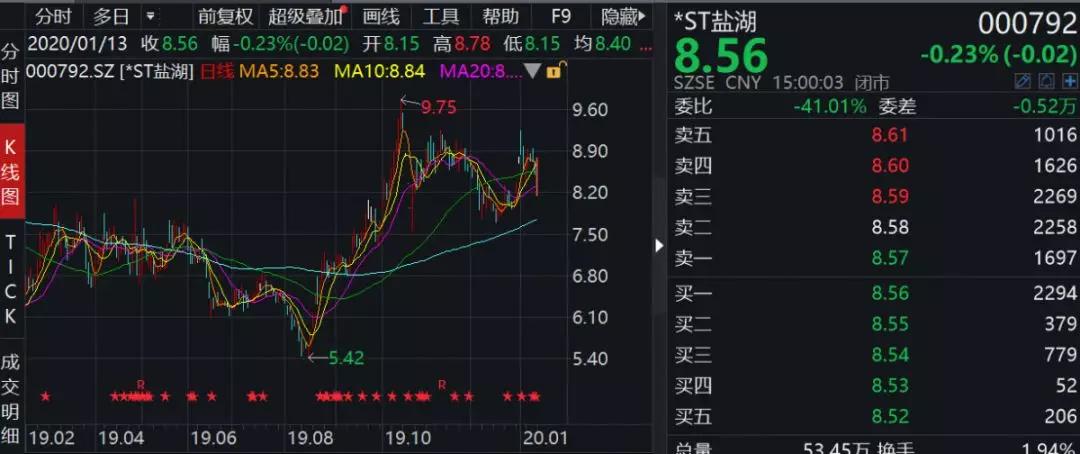Click the 买三 bid price 8.54
The height and width of the screenshot is (454, 1080).
890,355
